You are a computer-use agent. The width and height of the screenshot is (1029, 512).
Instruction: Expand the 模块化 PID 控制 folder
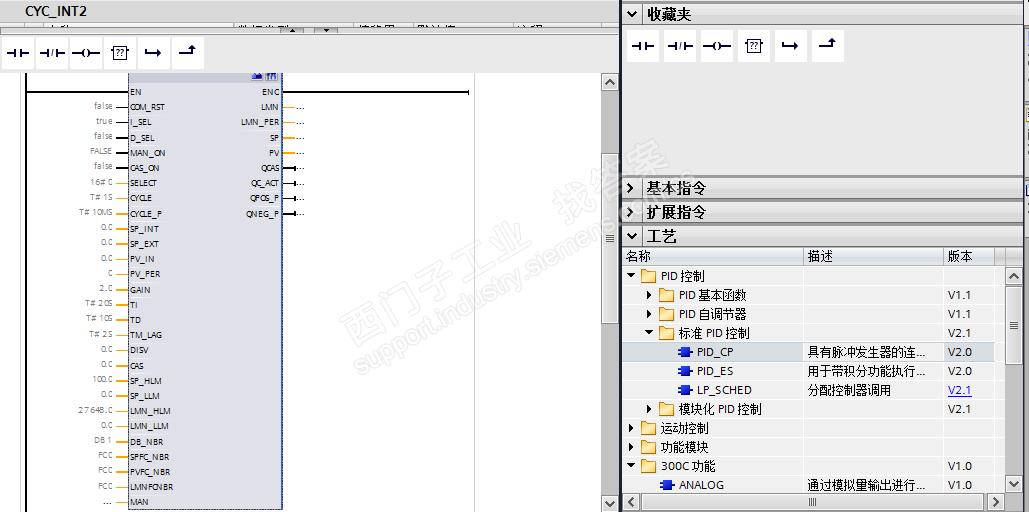pyautogui.click(x=650, y=410)
